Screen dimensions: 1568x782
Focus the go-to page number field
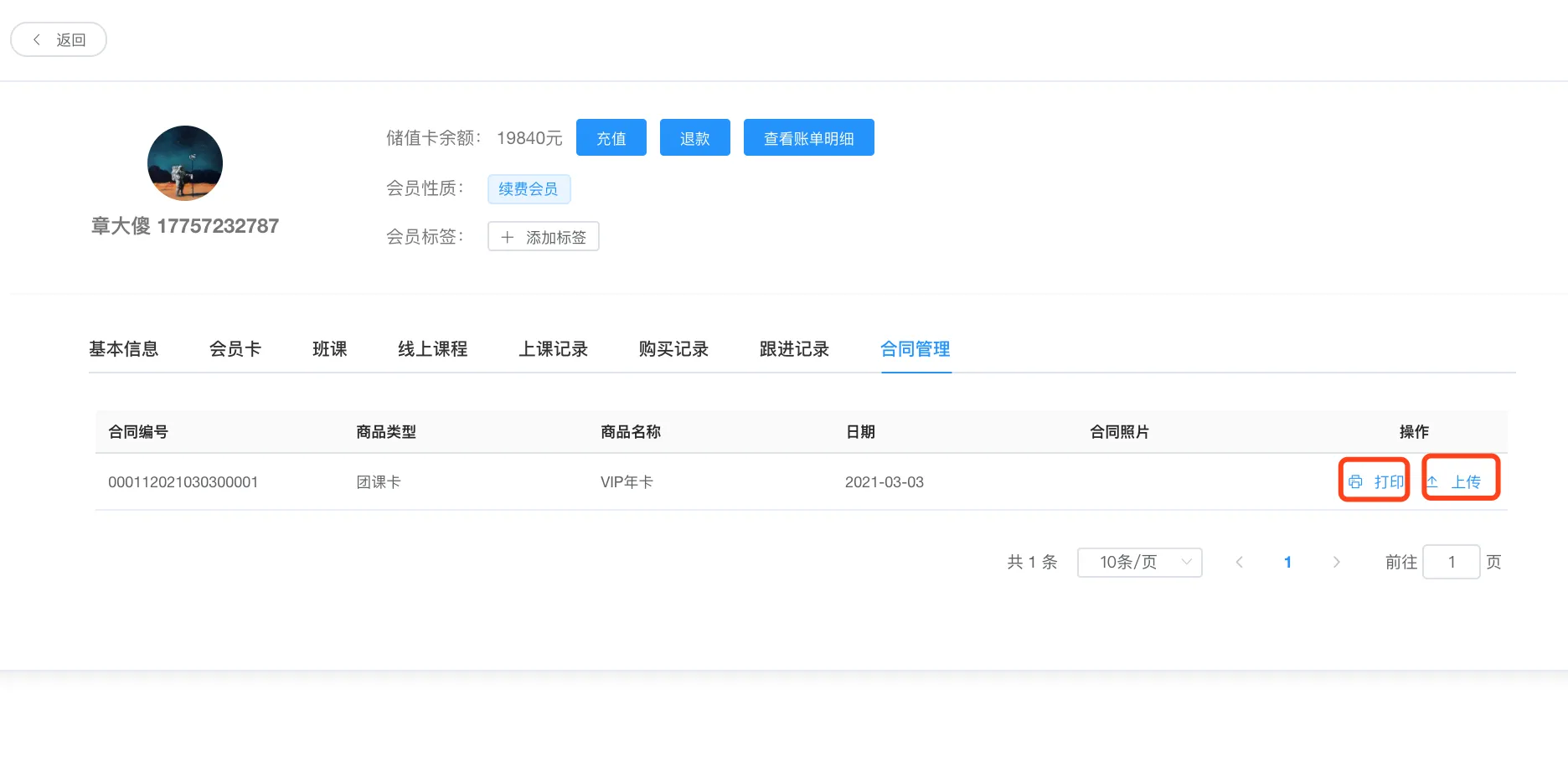[1451, 562]
